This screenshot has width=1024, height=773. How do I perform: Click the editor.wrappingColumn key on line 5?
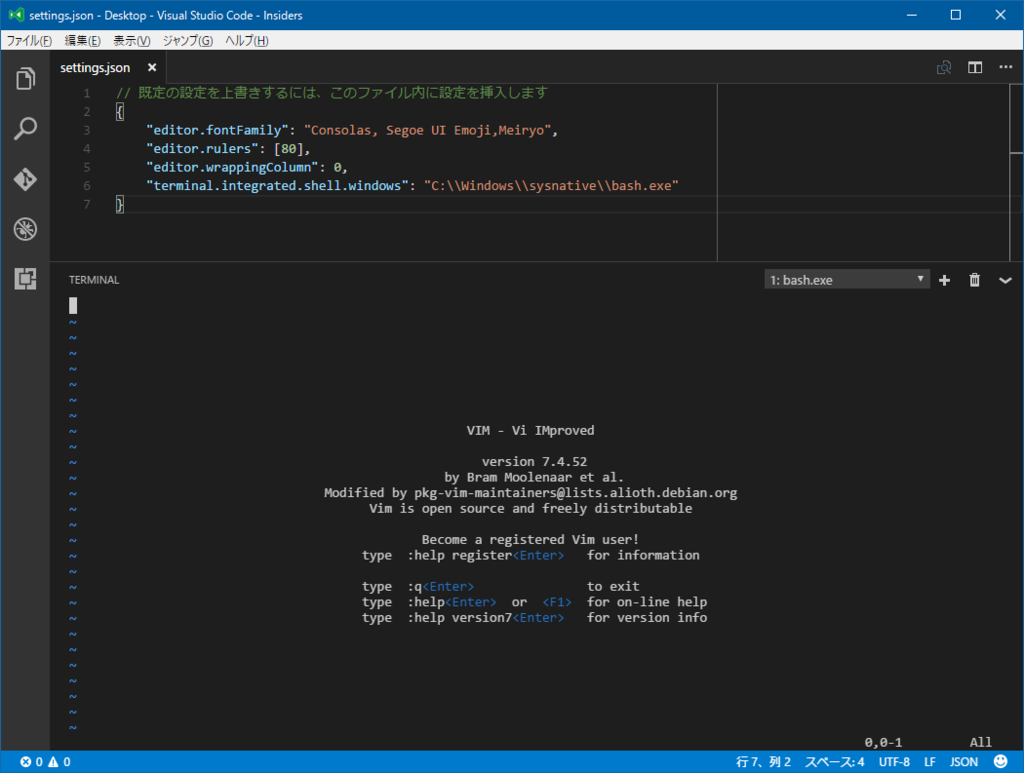(232, 167)
